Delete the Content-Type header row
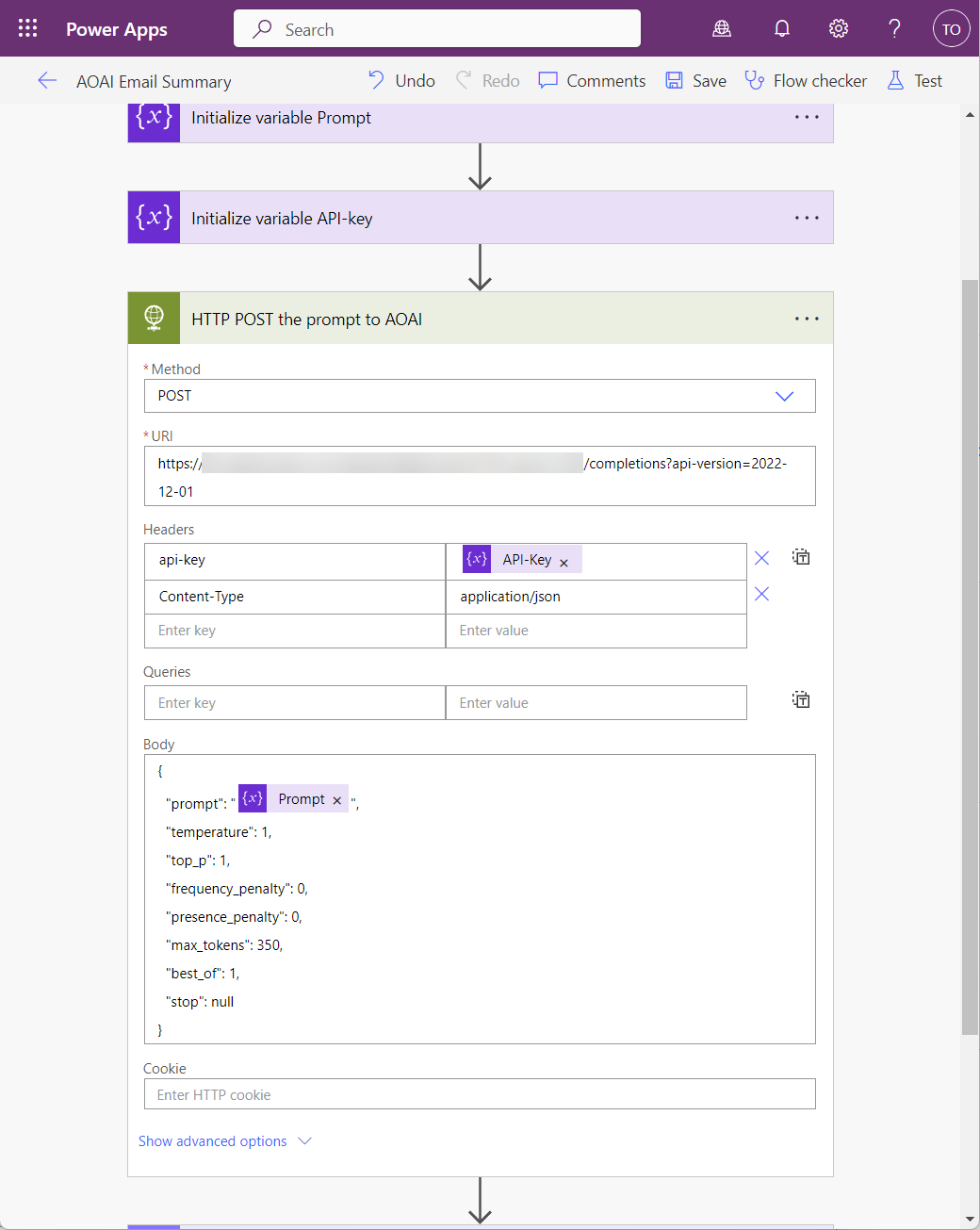This screenshot has height=1230, width=980. (x=761, y=594)
